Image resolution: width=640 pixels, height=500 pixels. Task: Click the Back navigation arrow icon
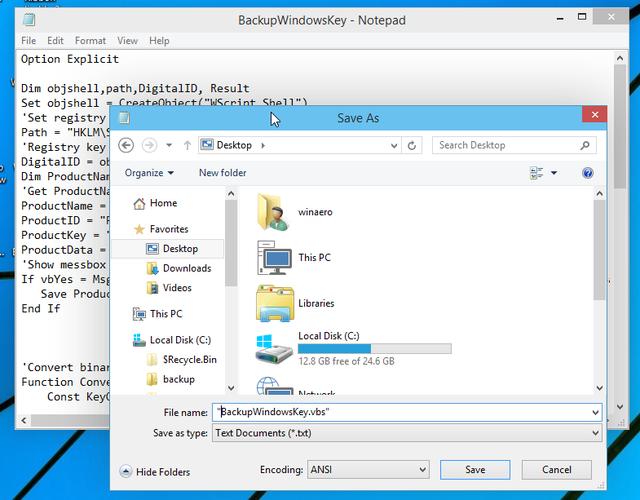coord(127,145)
